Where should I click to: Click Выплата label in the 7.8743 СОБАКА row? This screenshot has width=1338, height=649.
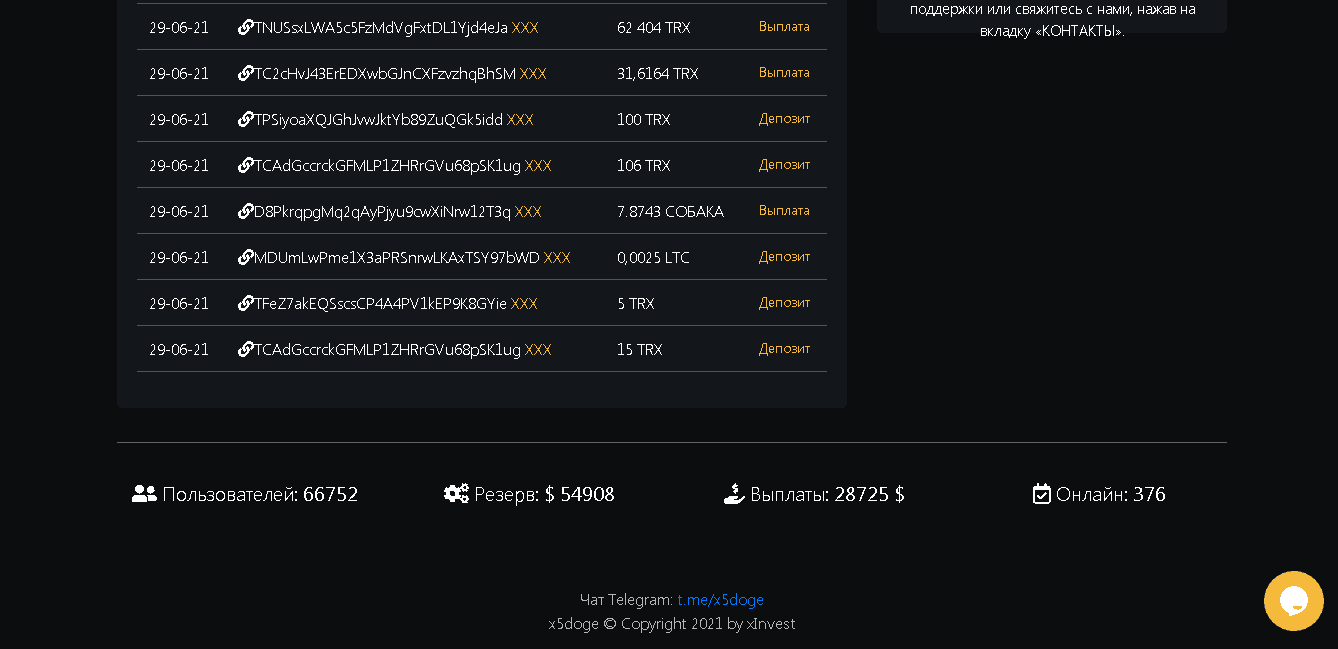click(x=784, y=211)
